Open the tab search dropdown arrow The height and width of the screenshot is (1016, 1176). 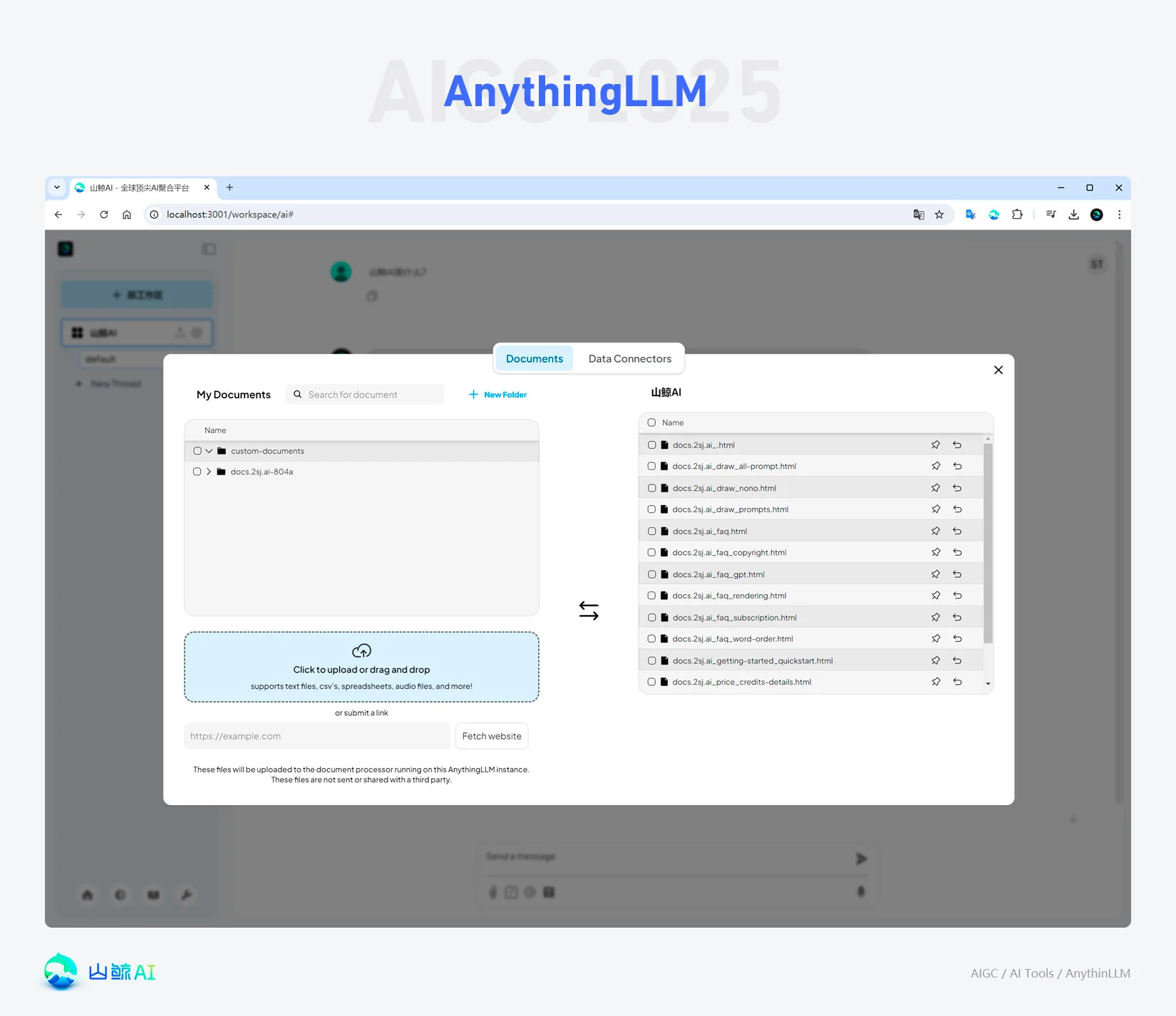point(57,187)
